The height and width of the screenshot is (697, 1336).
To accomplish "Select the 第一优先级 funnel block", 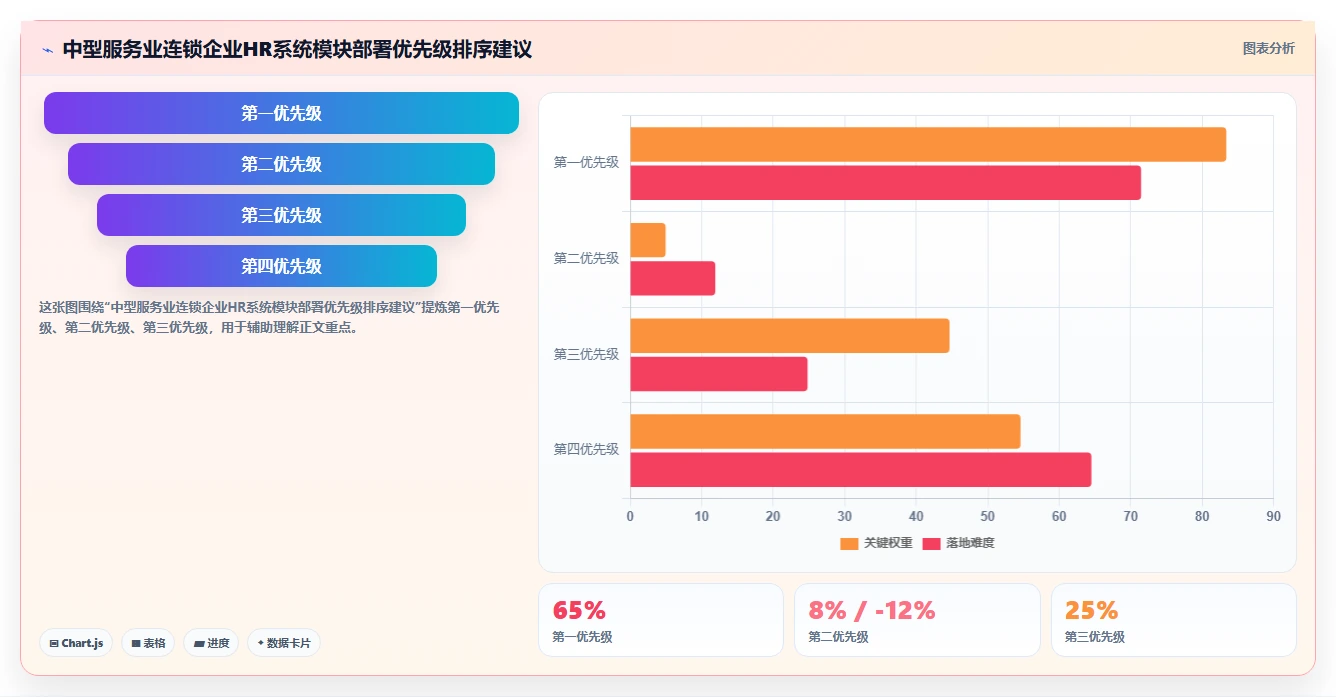I will 281,113.
